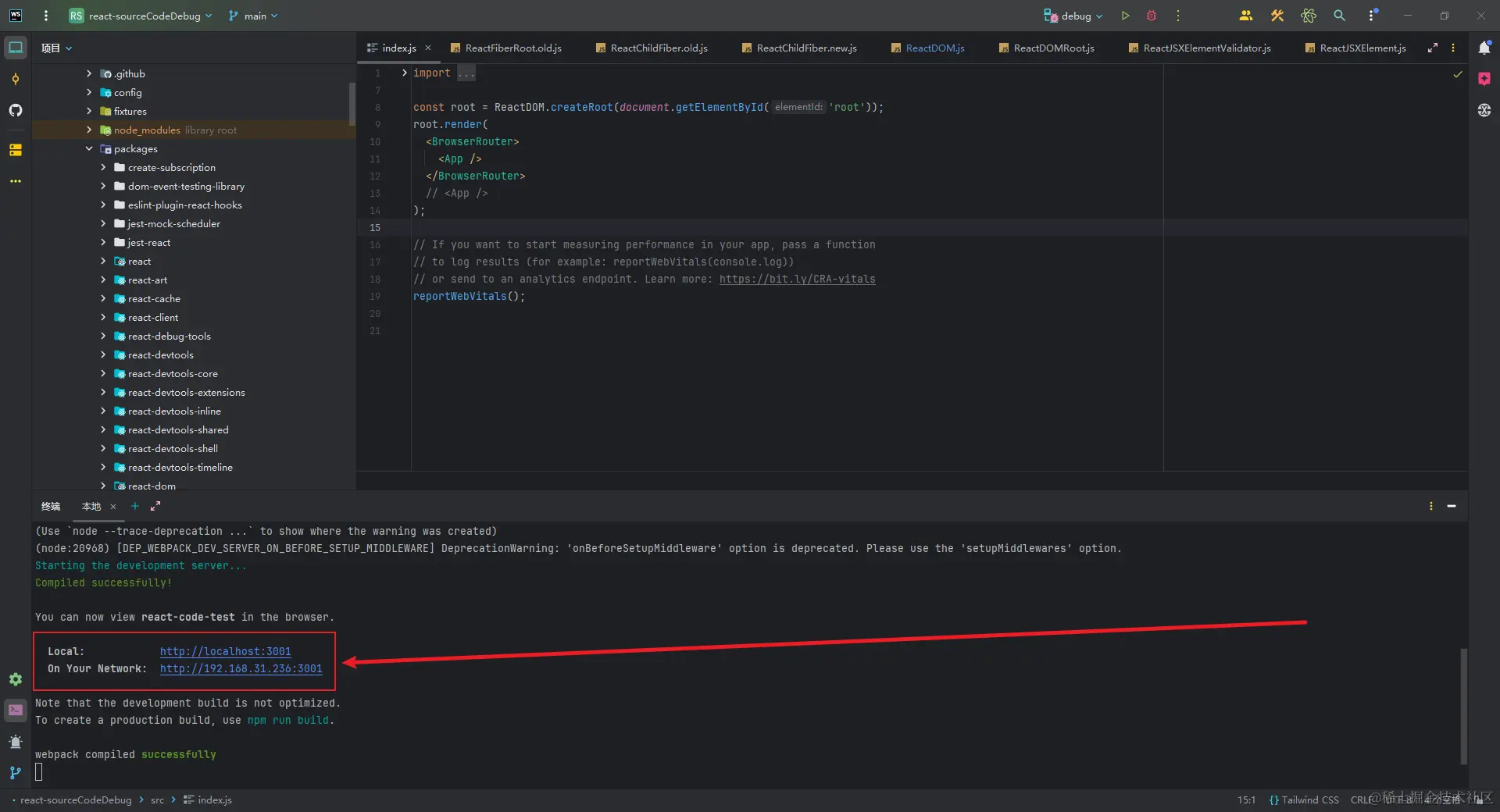The height and width of the screenshot is (812, 1500).
Task: Open Project tool window icon
Action: click(16, 48)
